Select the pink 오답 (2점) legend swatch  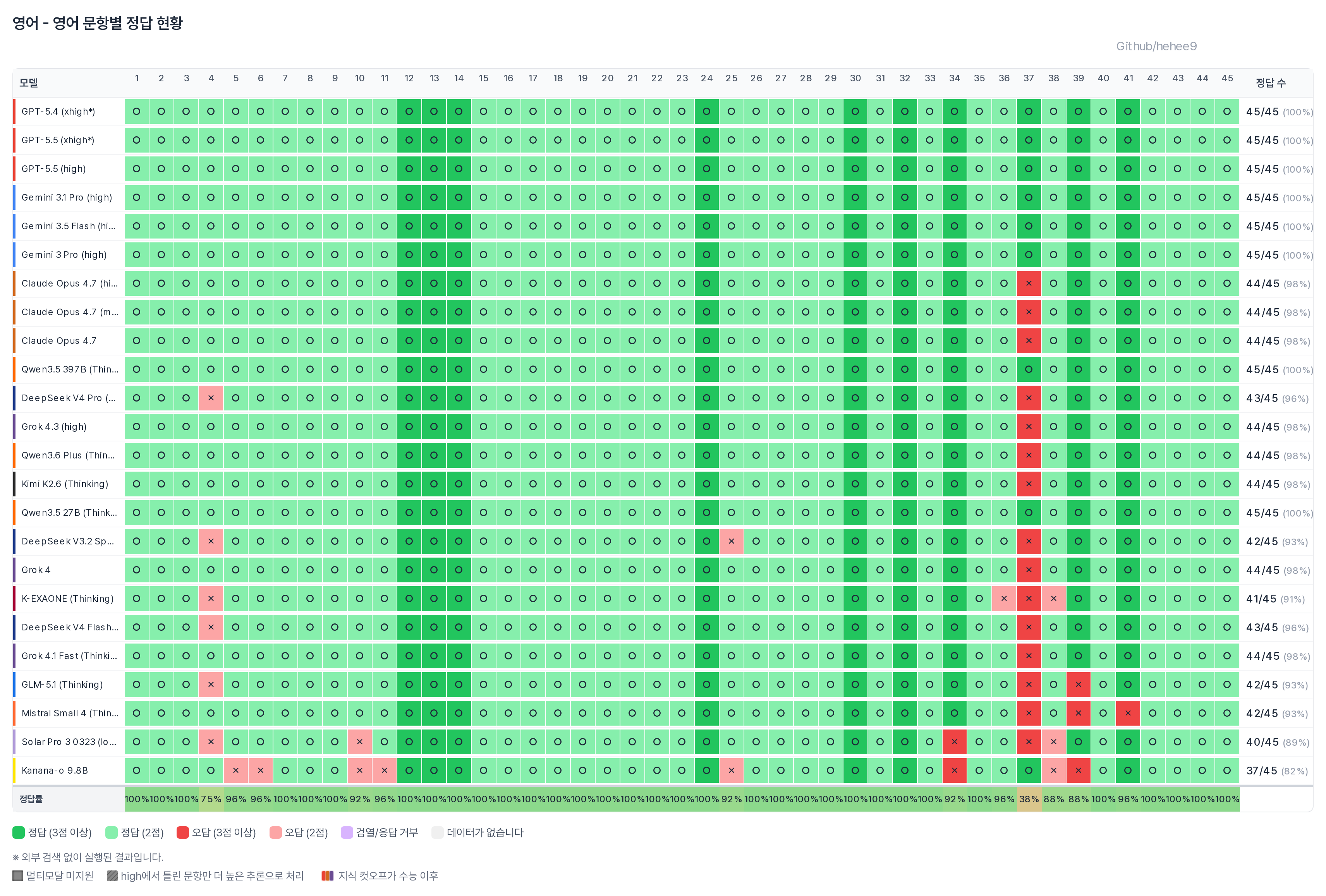click(276, 833)
